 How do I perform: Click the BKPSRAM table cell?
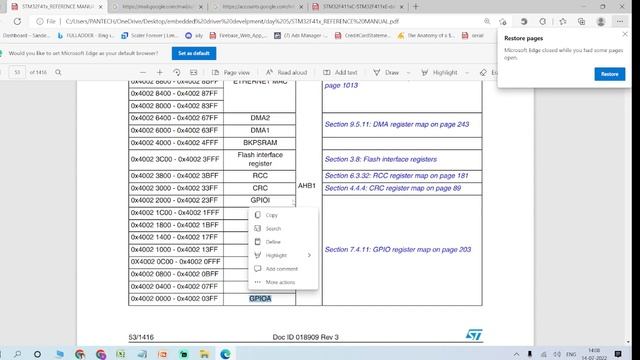[260, 143]
